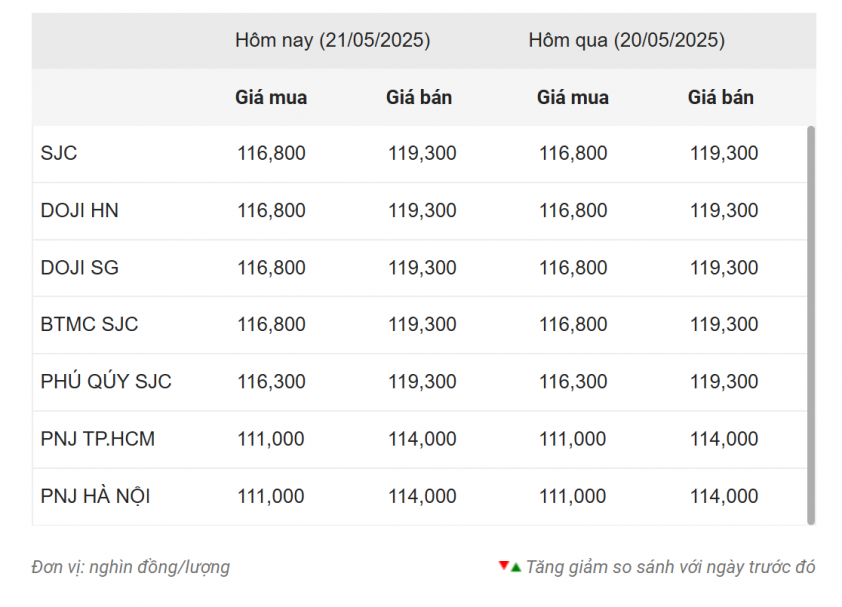Image resolution: width=842 pixels, height=607 pixels.
Task: Click "Giá mua" header under Hôm qua
Action: click(x=573, y=98)
